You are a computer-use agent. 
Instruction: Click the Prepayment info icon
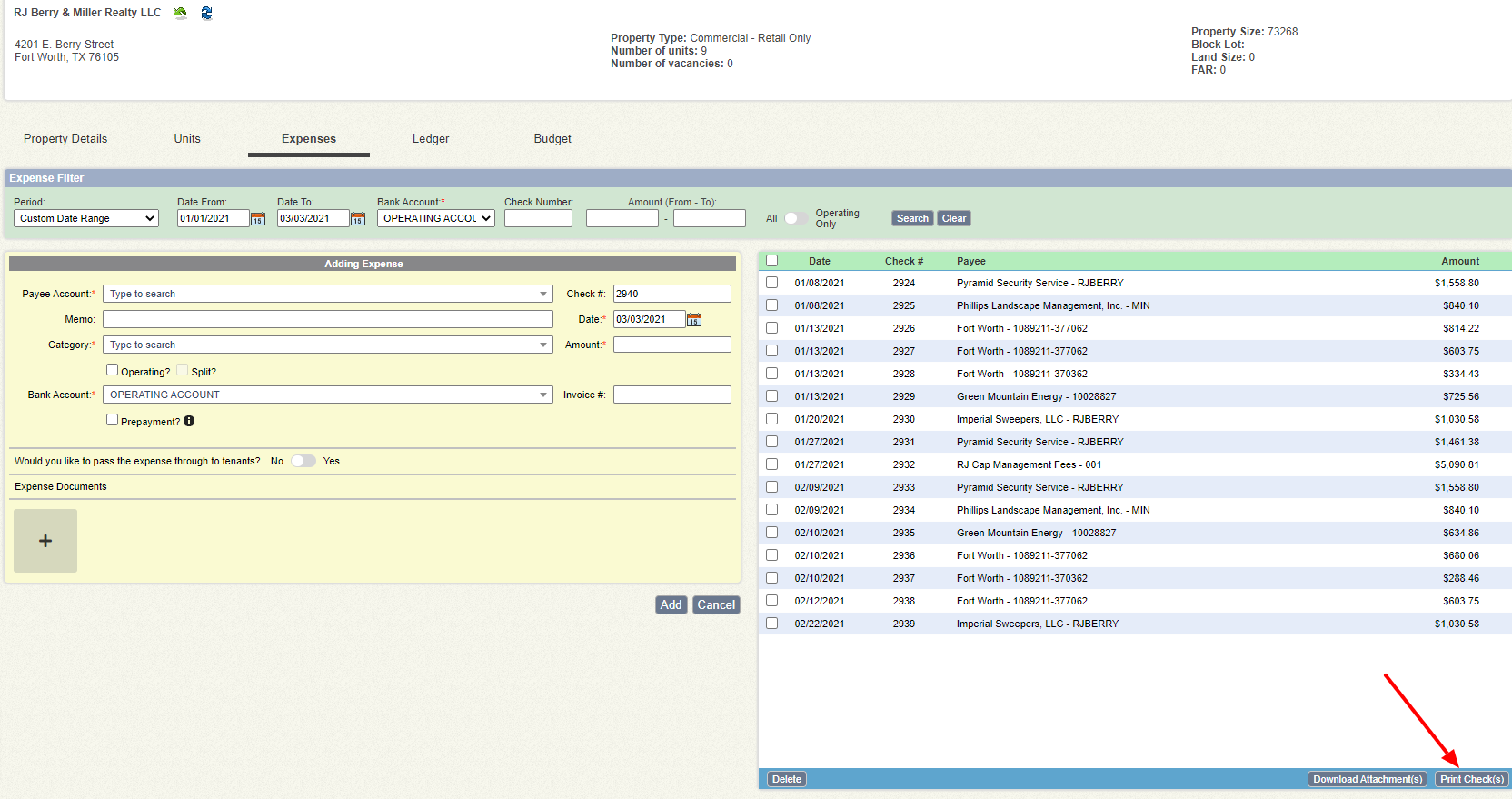[189, 421]
